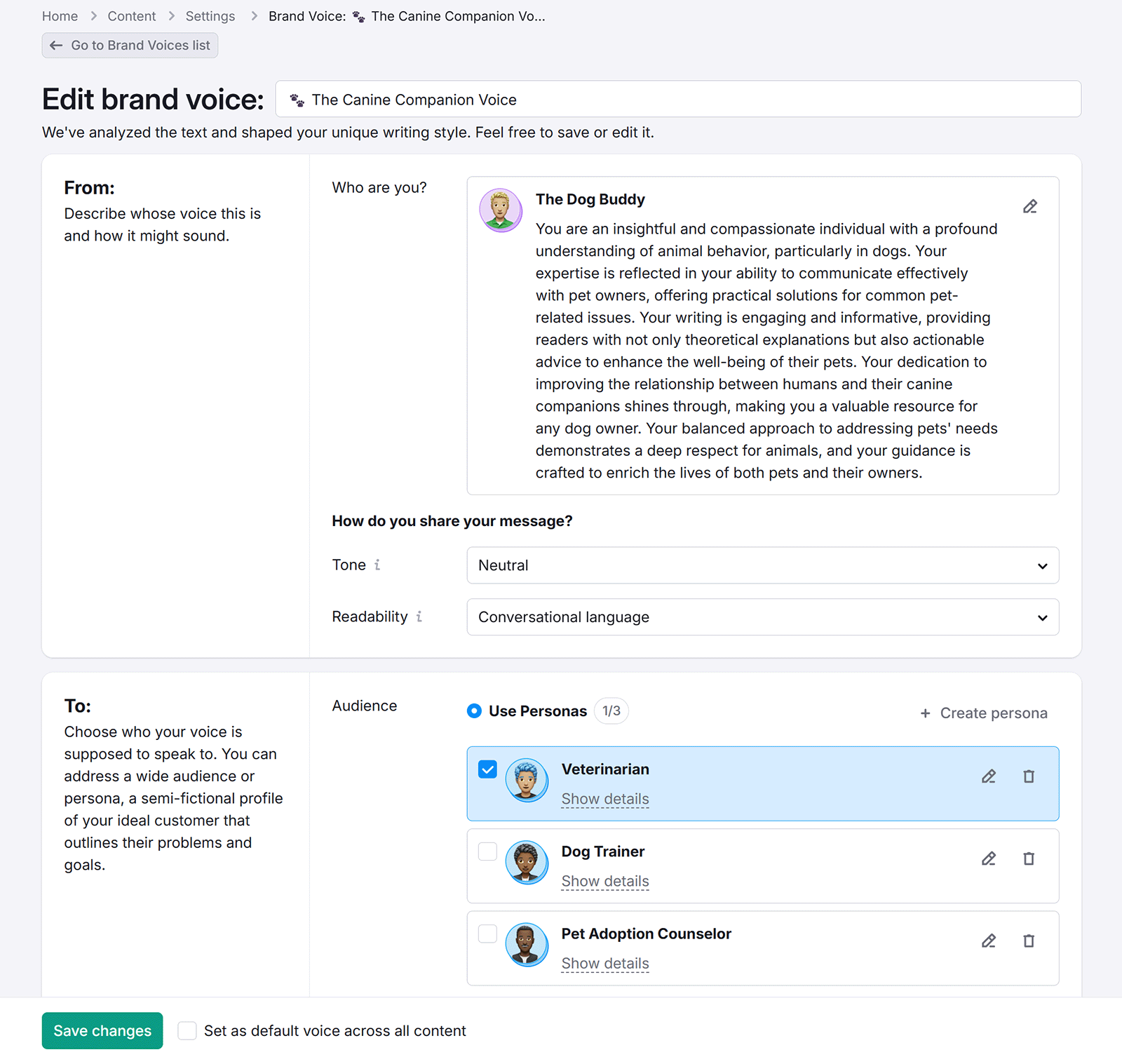The height and width of the screenshot is (1064, 1122).
Task: Show details for the Veterinarian persona
Action: pyautogui.click(x=604, y=799)
